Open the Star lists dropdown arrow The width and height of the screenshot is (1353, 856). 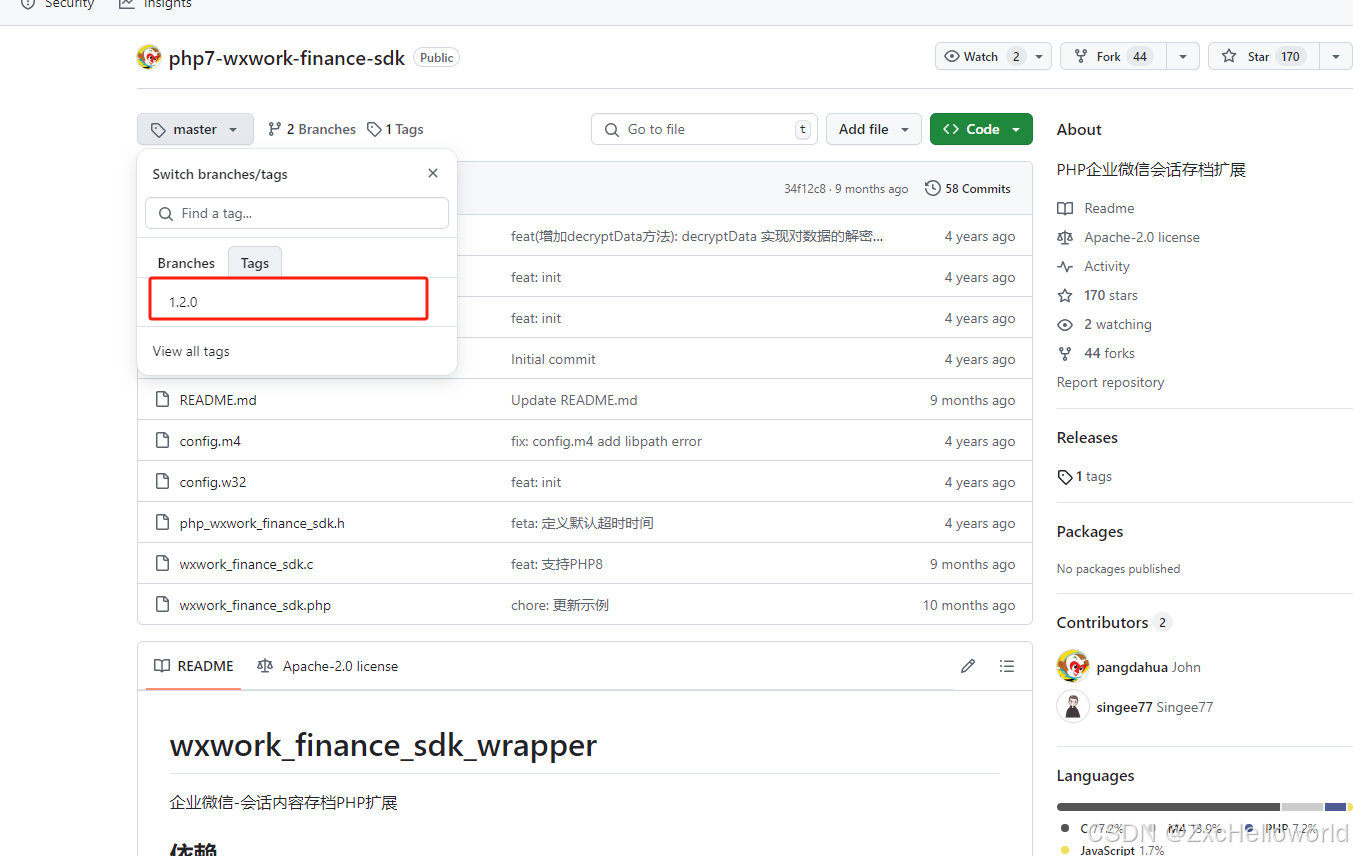(1336, 57)
